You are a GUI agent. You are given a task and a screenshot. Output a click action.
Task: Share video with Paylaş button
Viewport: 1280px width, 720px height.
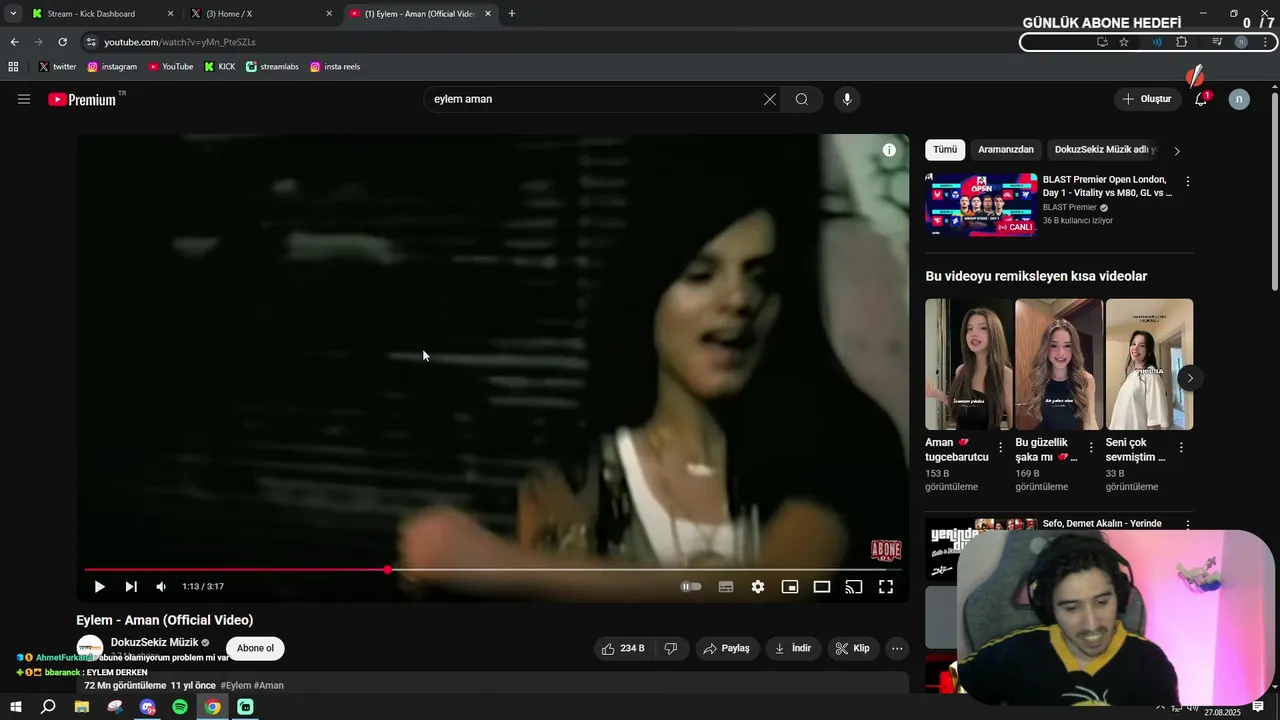727,648
